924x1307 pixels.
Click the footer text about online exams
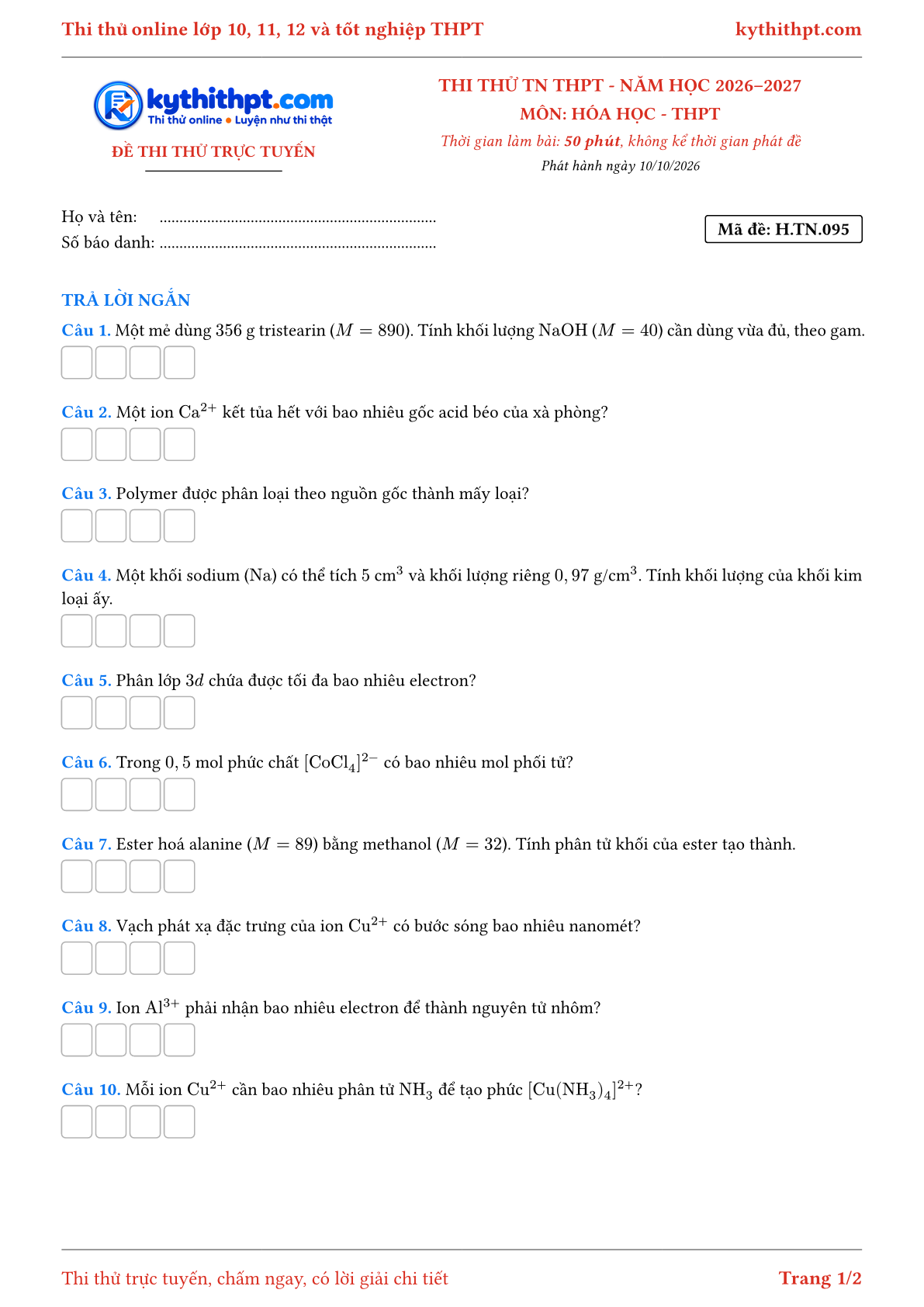tap(255, 1278)
